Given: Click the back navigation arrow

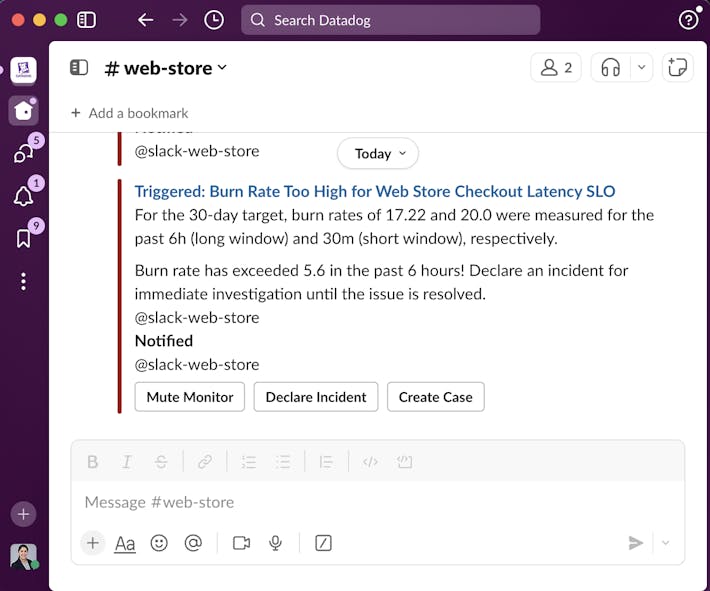Looking at the screenshot, I should (146, 20).
